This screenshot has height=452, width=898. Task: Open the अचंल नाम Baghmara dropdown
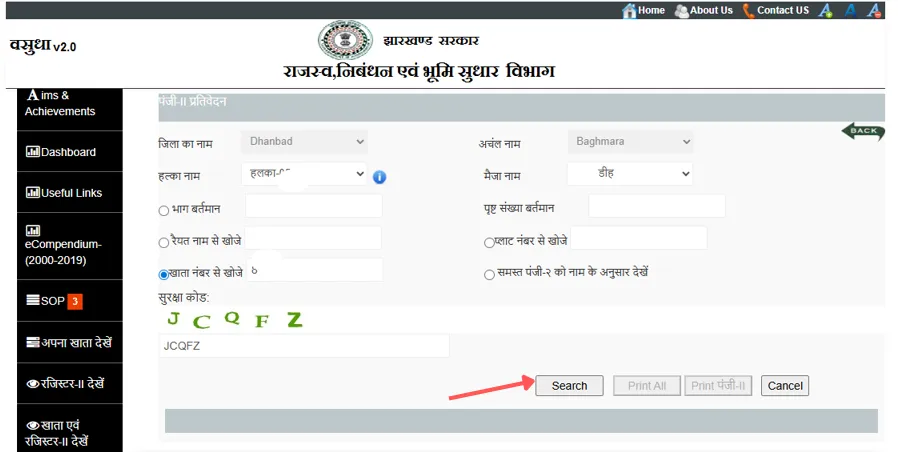click(631, 142)
